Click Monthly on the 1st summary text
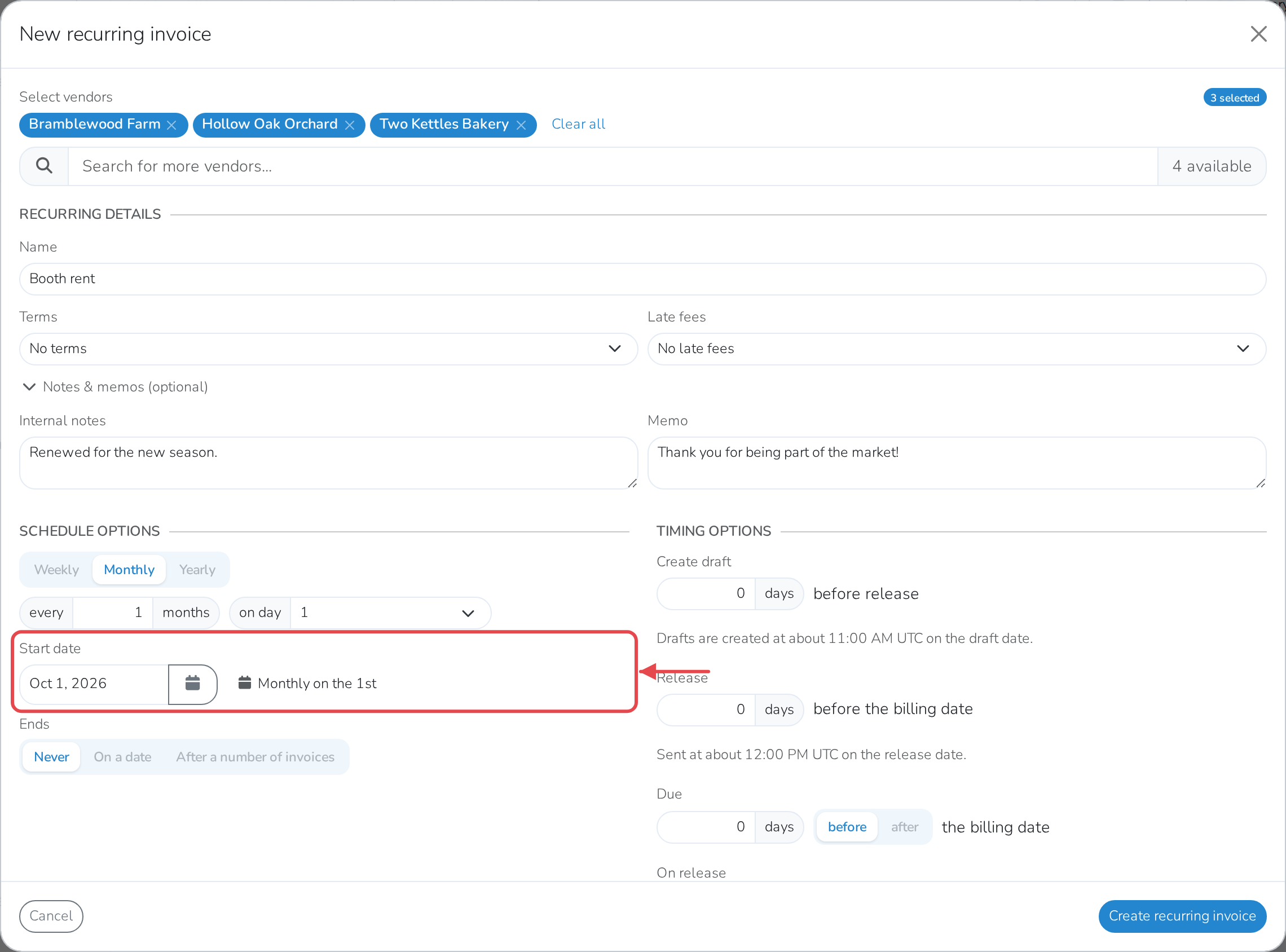The image size is (1286, 952). pyautogui.click(x=317, y=684)
